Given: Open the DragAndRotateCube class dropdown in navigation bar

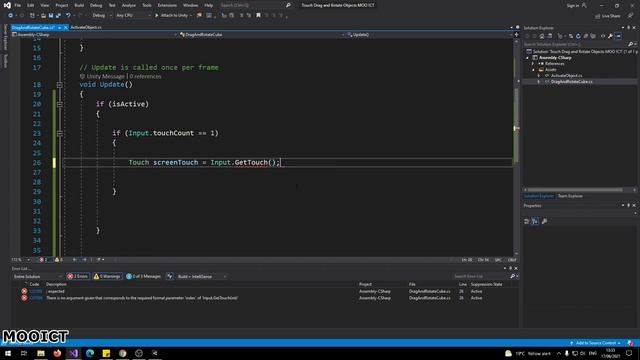Looking at the screenshot, I should (x=262, y=35).
